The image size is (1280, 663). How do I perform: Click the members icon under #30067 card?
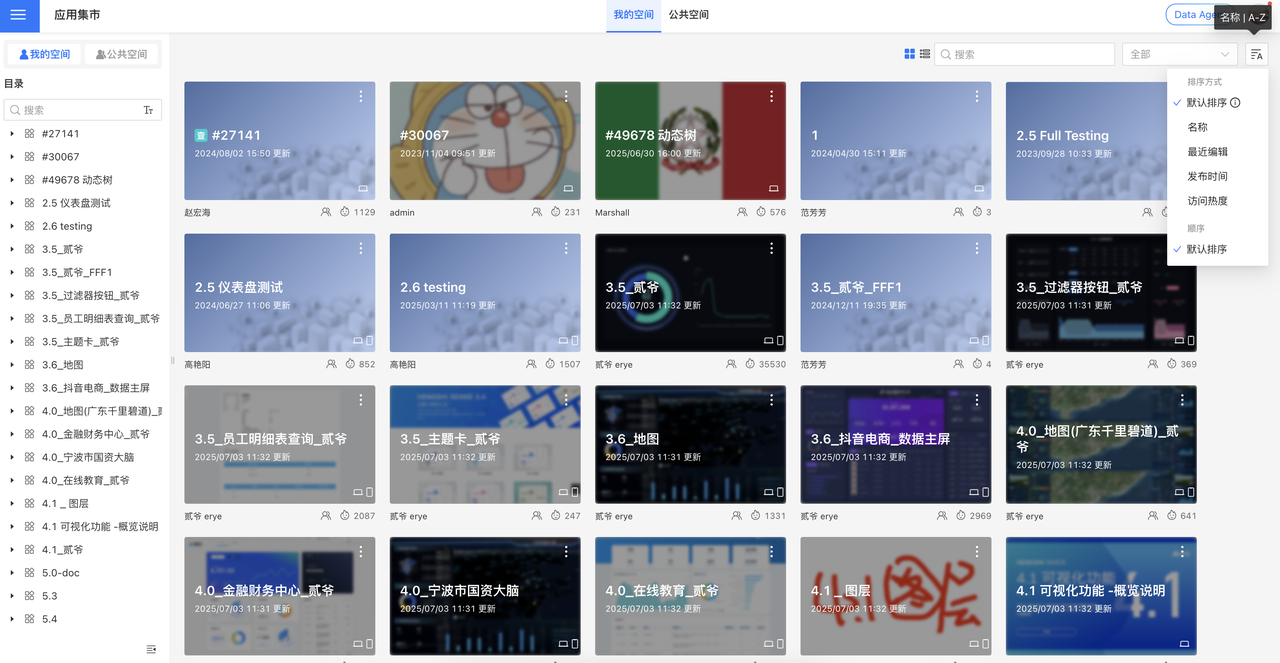pos(537,212)
